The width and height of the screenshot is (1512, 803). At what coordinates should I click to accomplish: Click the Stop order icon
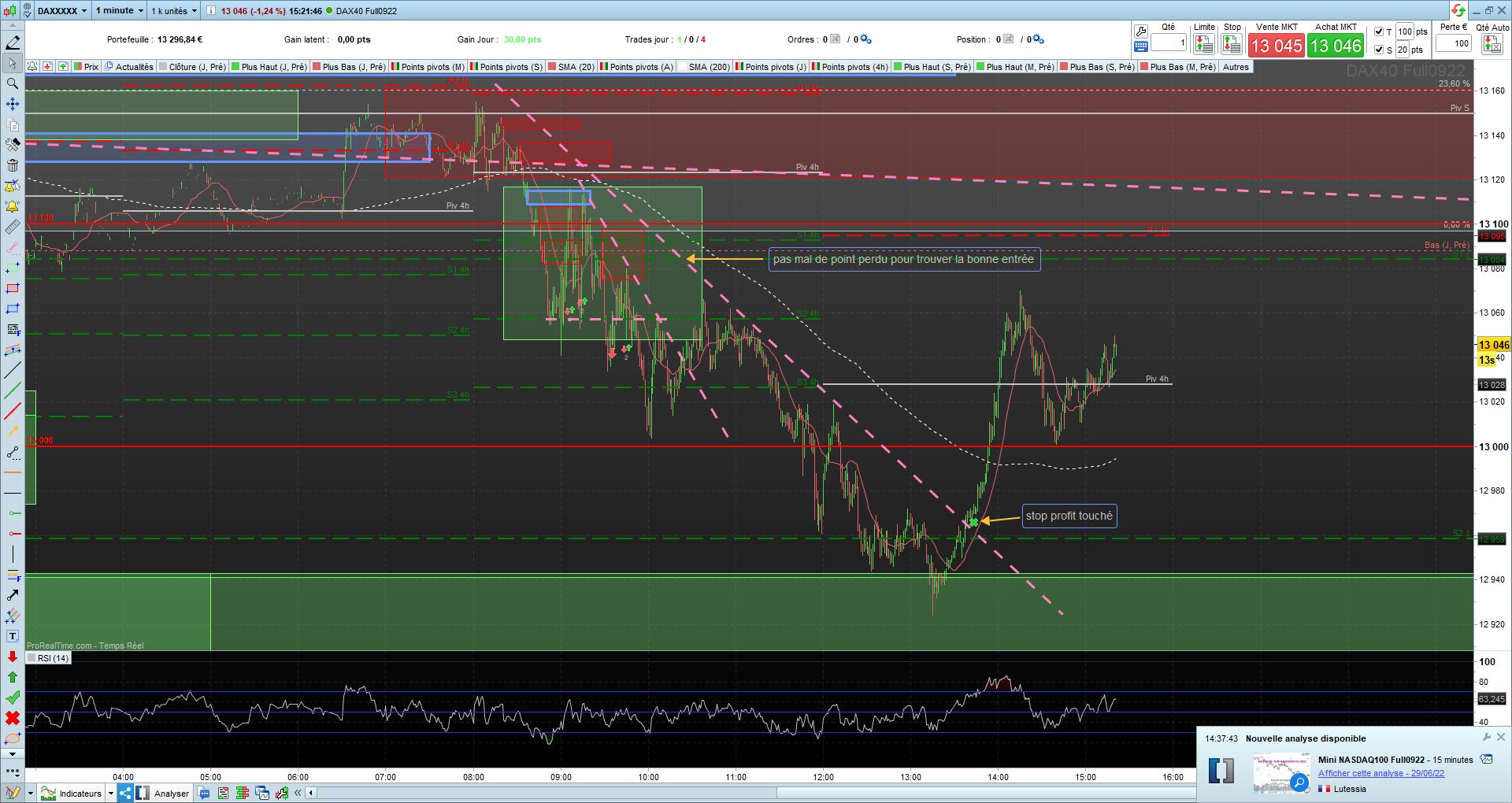tap(1232, 45)
